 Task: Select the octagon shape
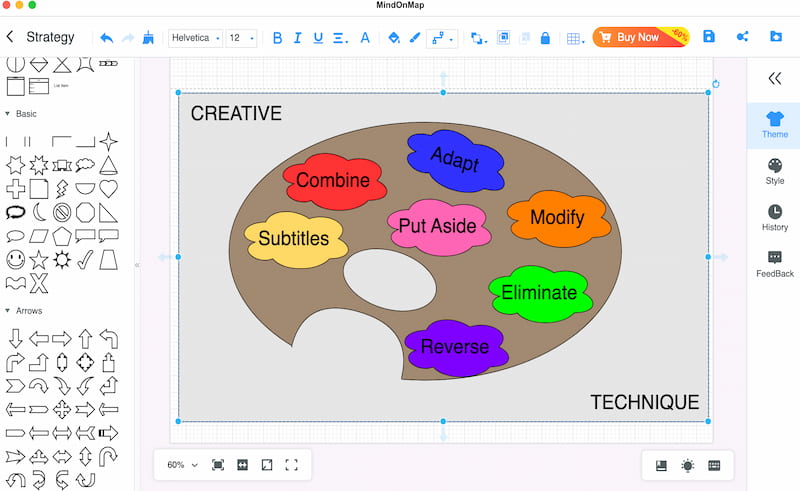(x=85, y=212)
